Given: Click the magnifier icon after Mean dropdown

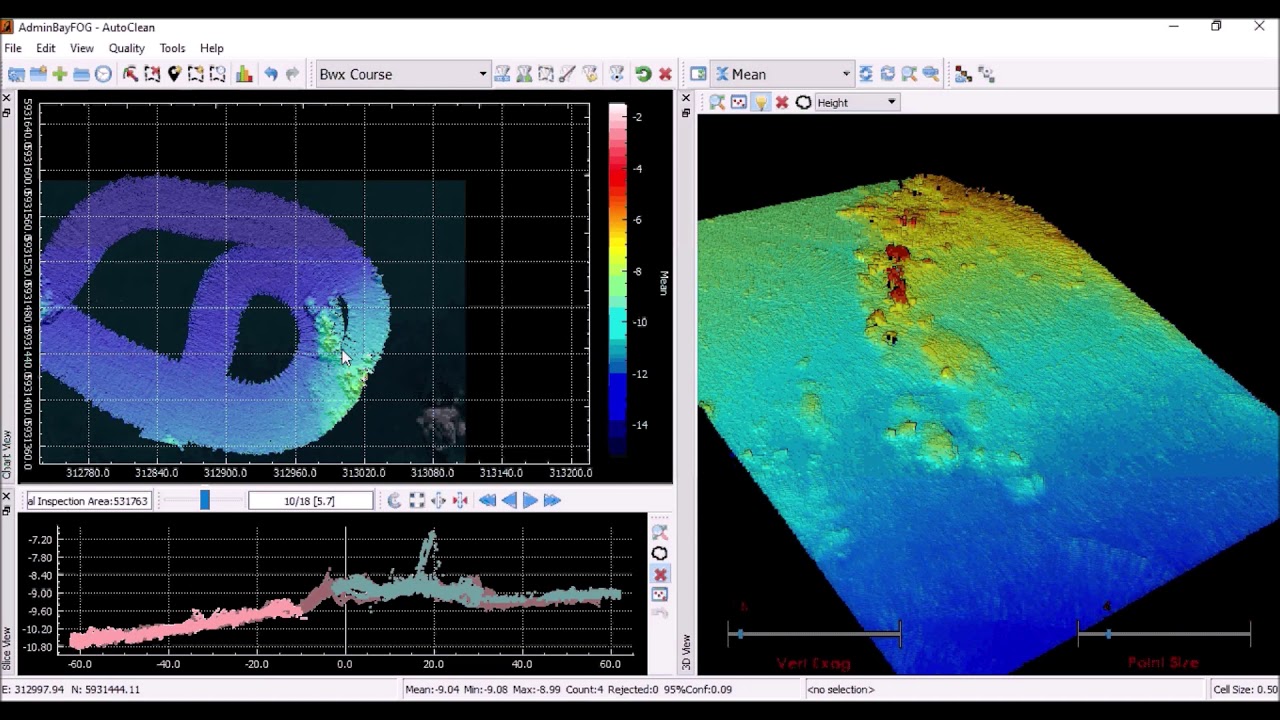Looking at the screenshot, I should [x=909, y=74].
